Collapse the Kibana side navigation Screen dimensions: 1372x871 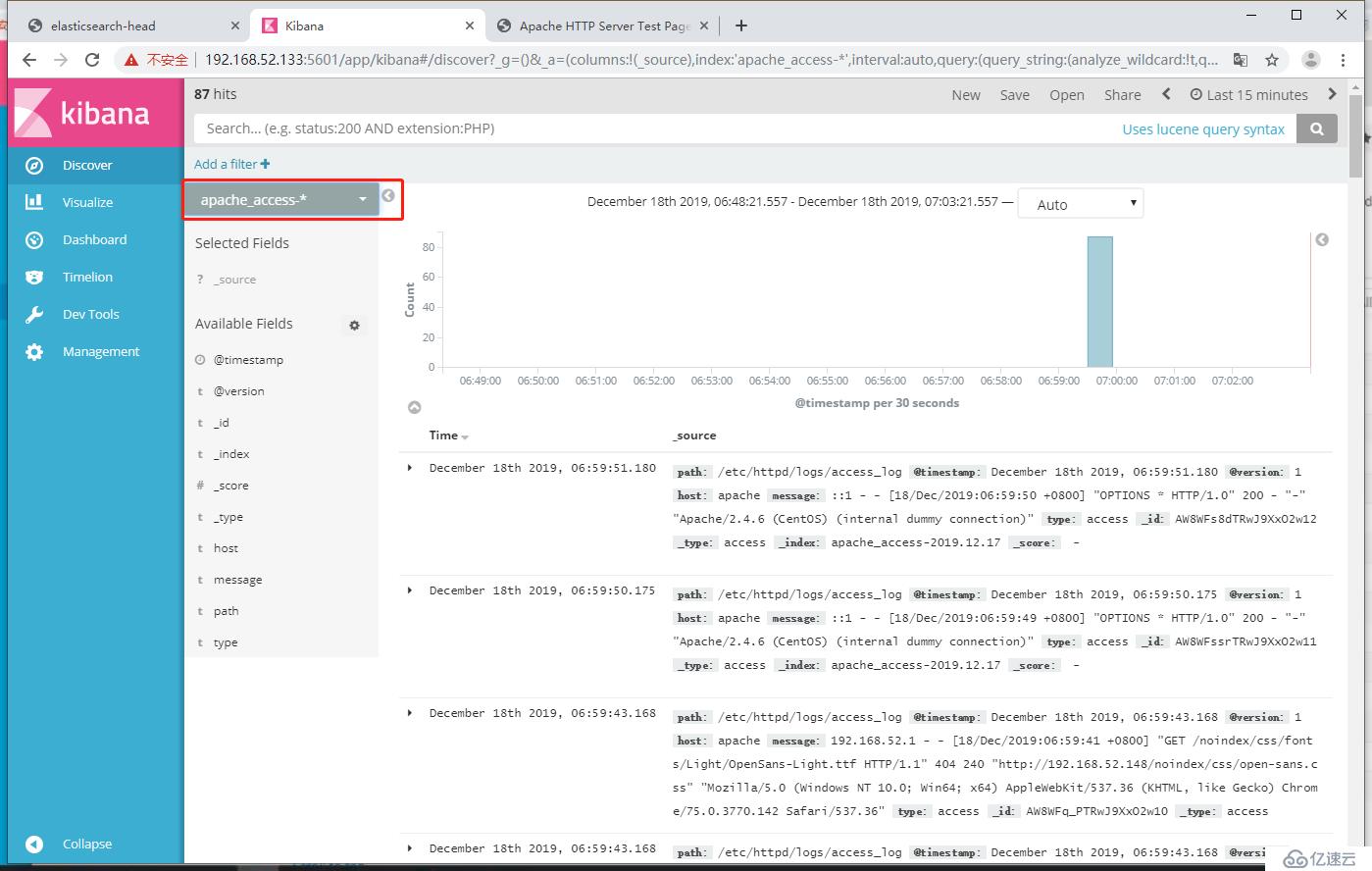click(x=87, y=844)
